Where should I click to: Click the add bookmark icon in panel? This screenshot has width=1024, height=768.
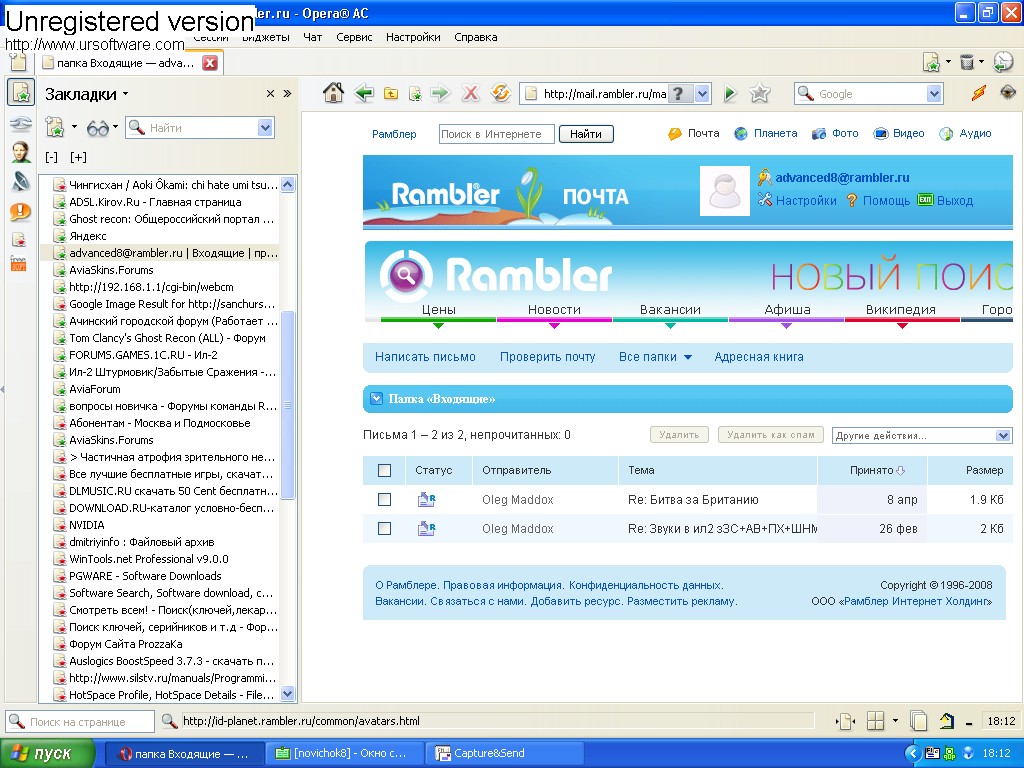[56, 127]
